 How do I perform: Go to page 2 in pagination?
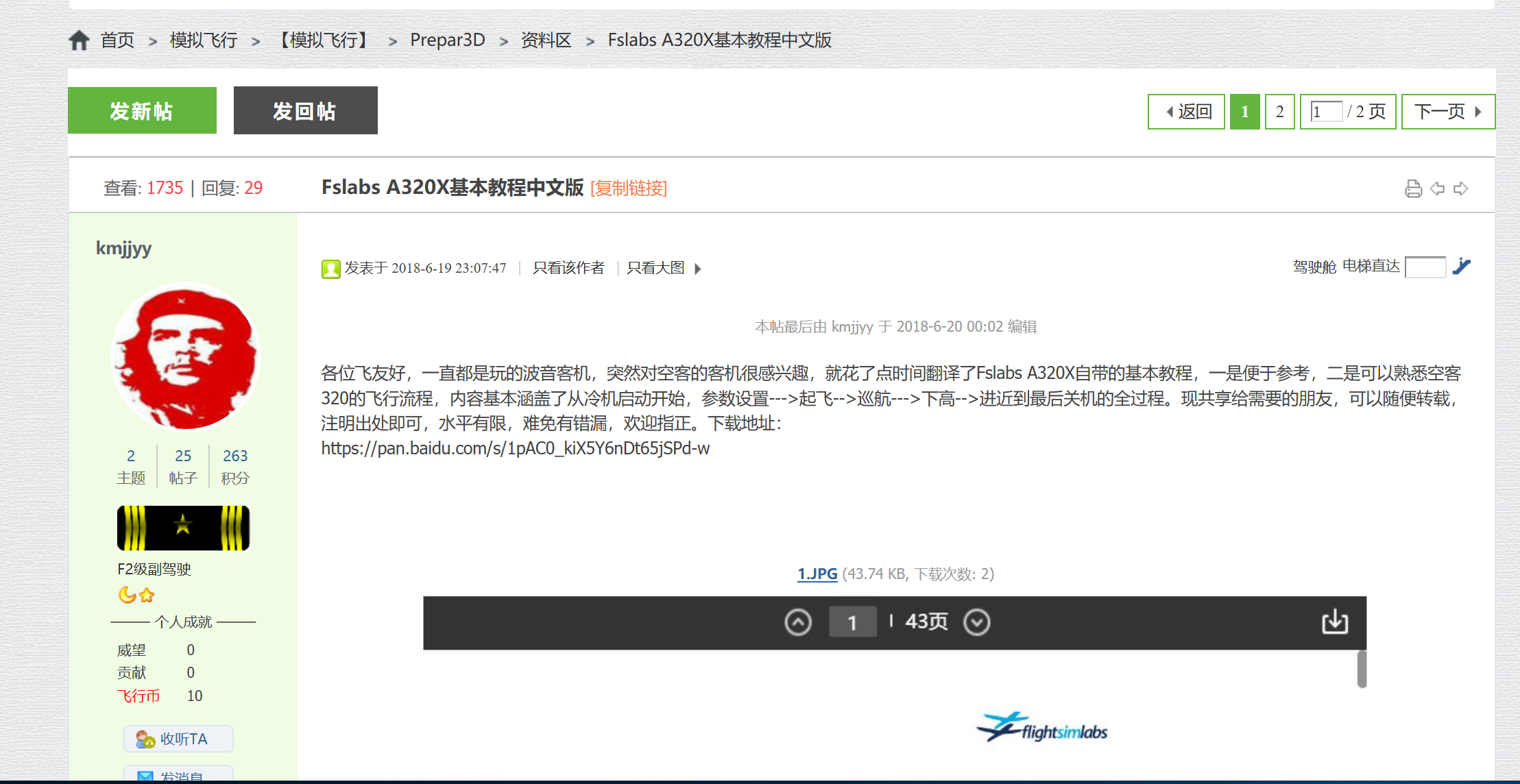click(x=1279, y=112)
